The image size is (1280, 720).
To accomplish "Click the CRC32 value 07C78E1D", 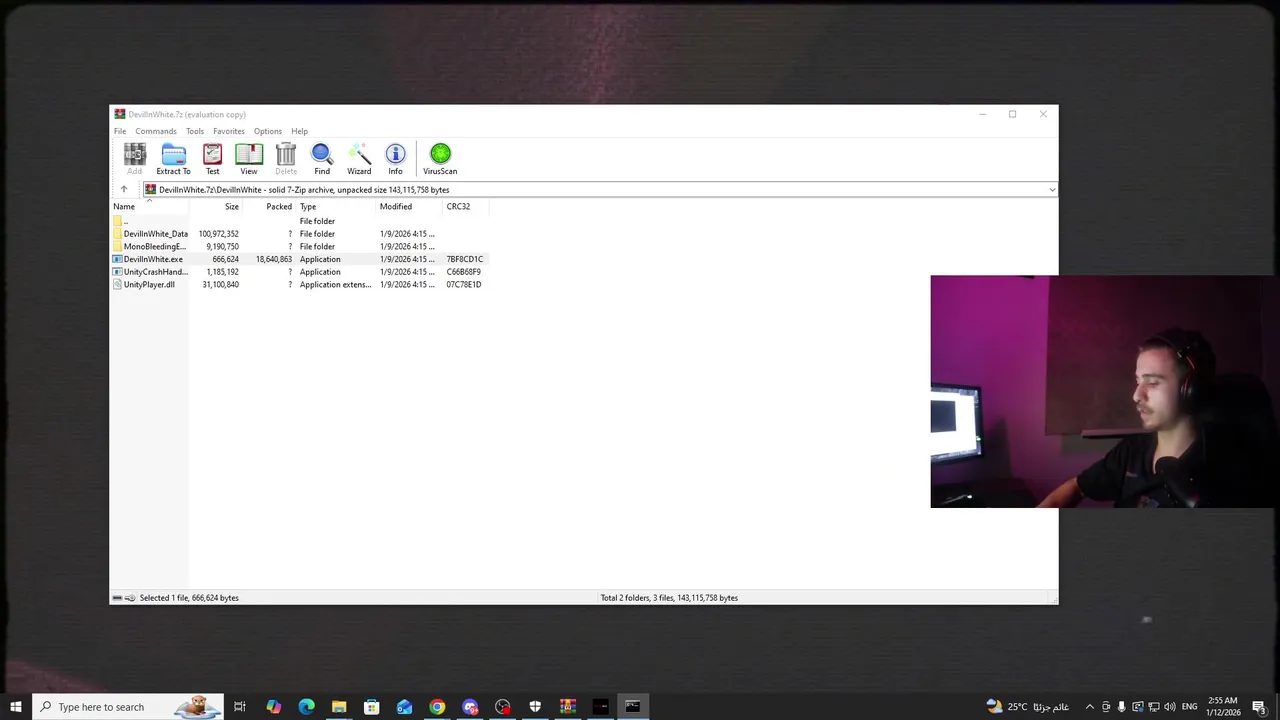I will pos(463,284).
